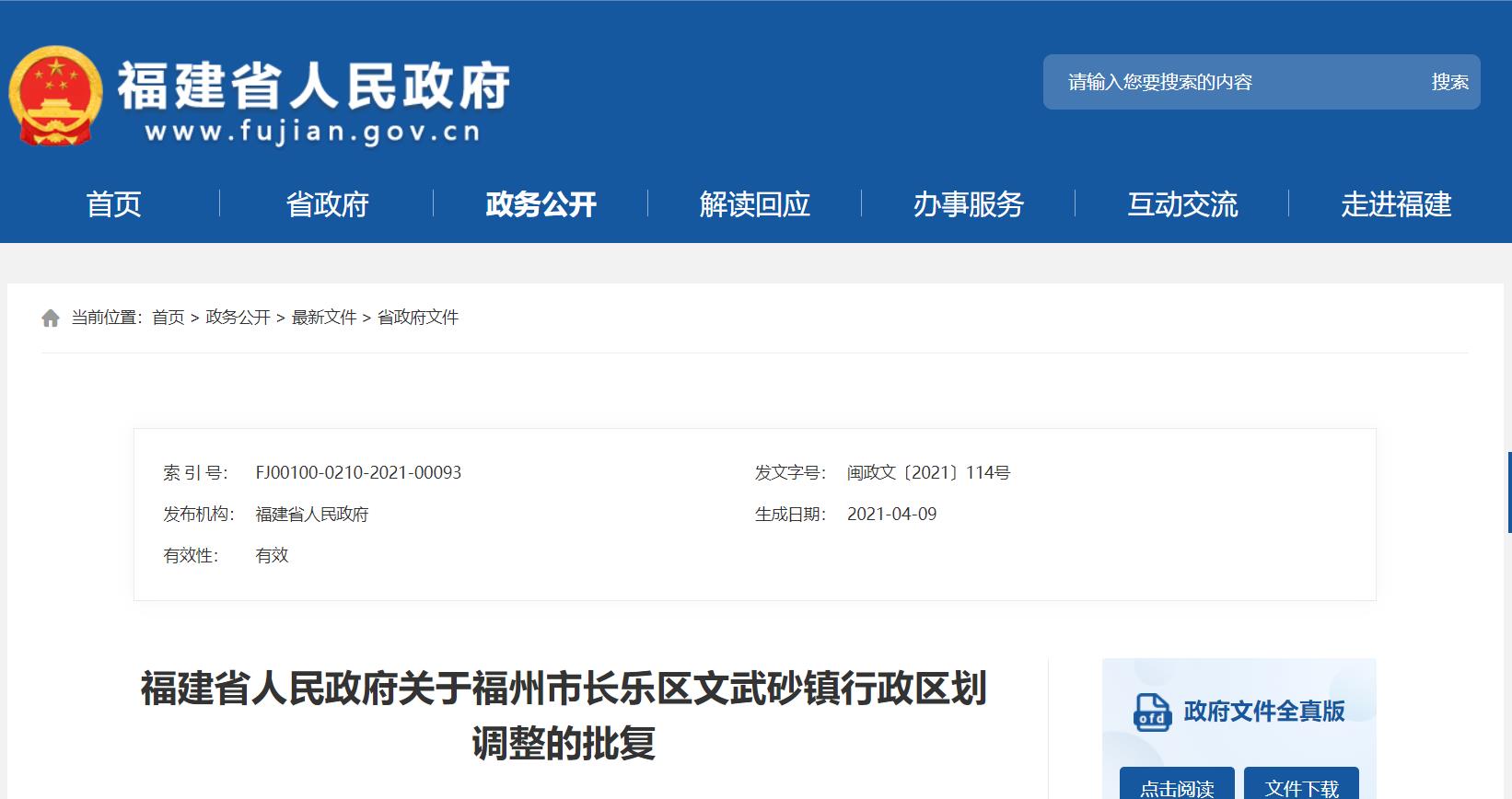Select the 政务公开 navigation item

[x=541, y=203]
